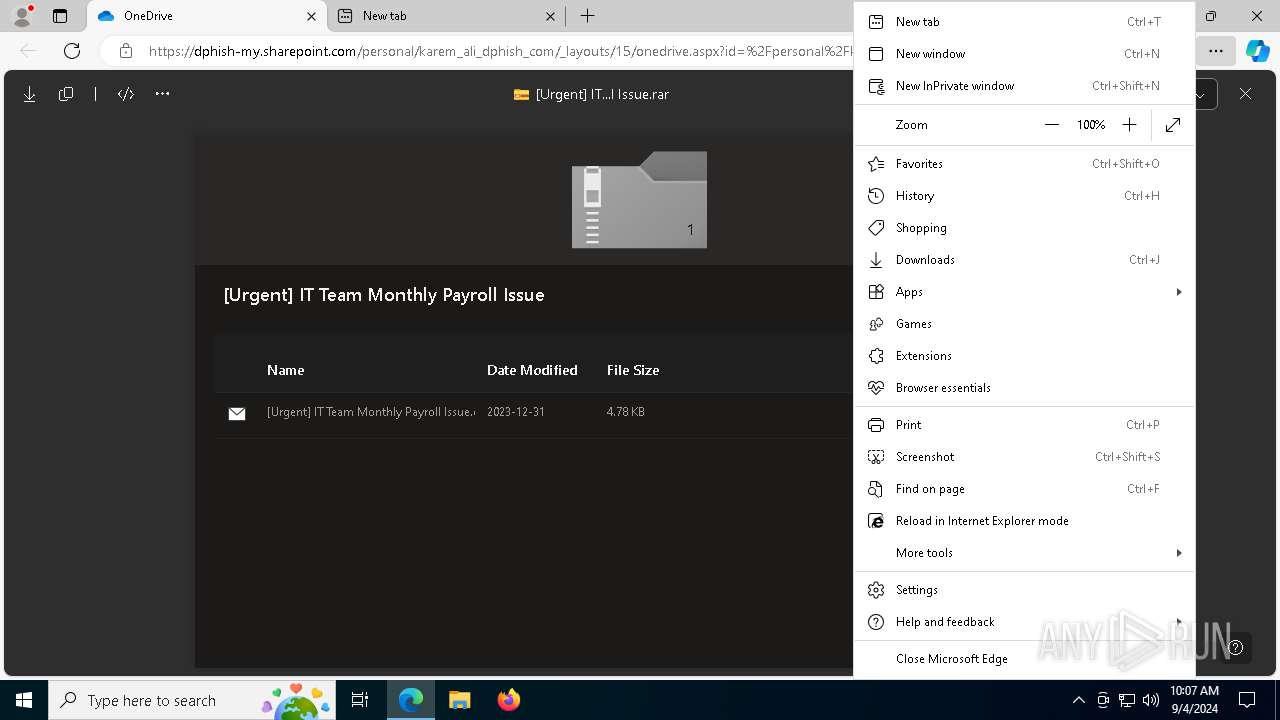Open Favorites from Edge menu
The height and width of the screenshot is (720, 1280).
click(x=1024, y=164)
